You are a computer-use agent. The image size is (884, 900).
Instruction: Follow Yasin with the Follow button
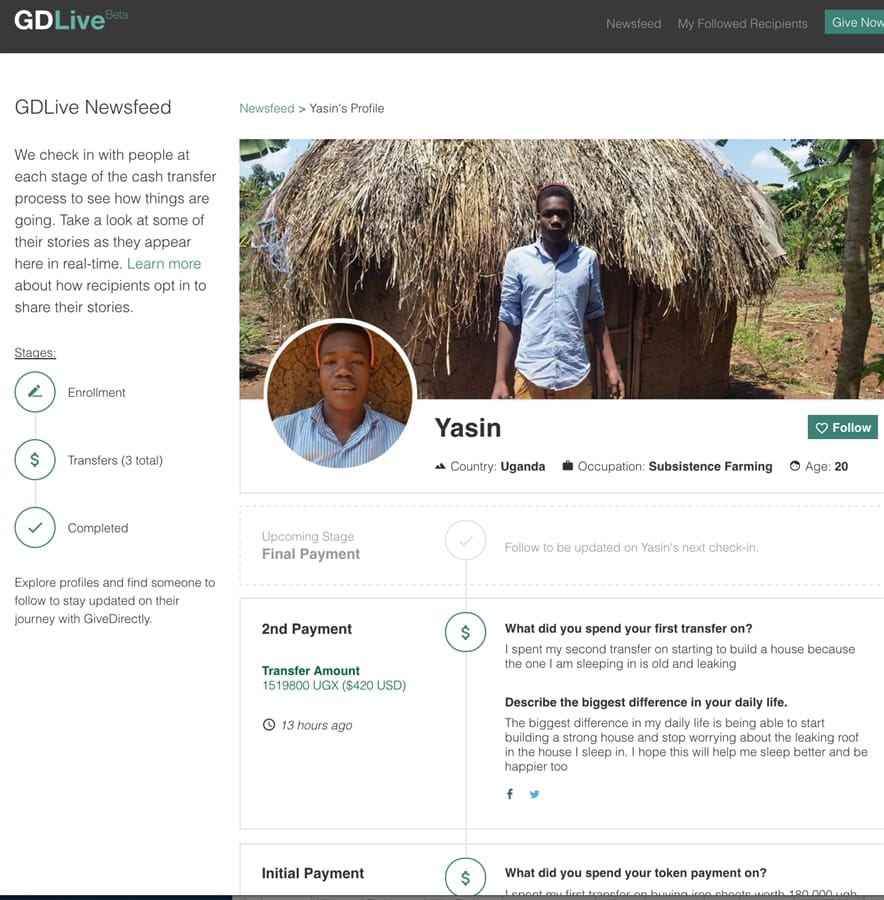pyautogui.click(x=842, y=427)
